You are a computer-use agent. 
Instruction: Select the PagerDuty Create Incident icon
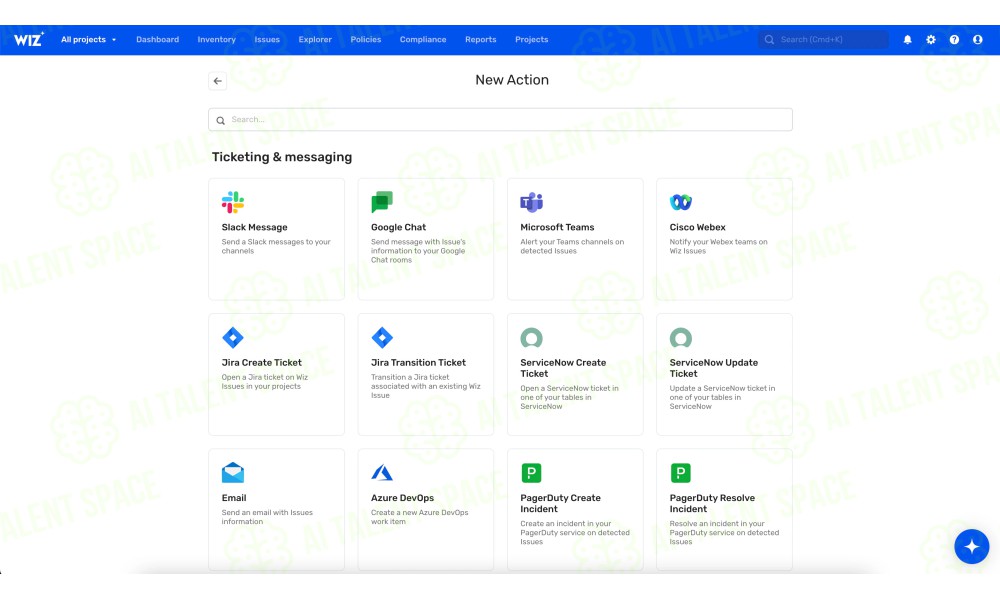(x=531, y=473)
